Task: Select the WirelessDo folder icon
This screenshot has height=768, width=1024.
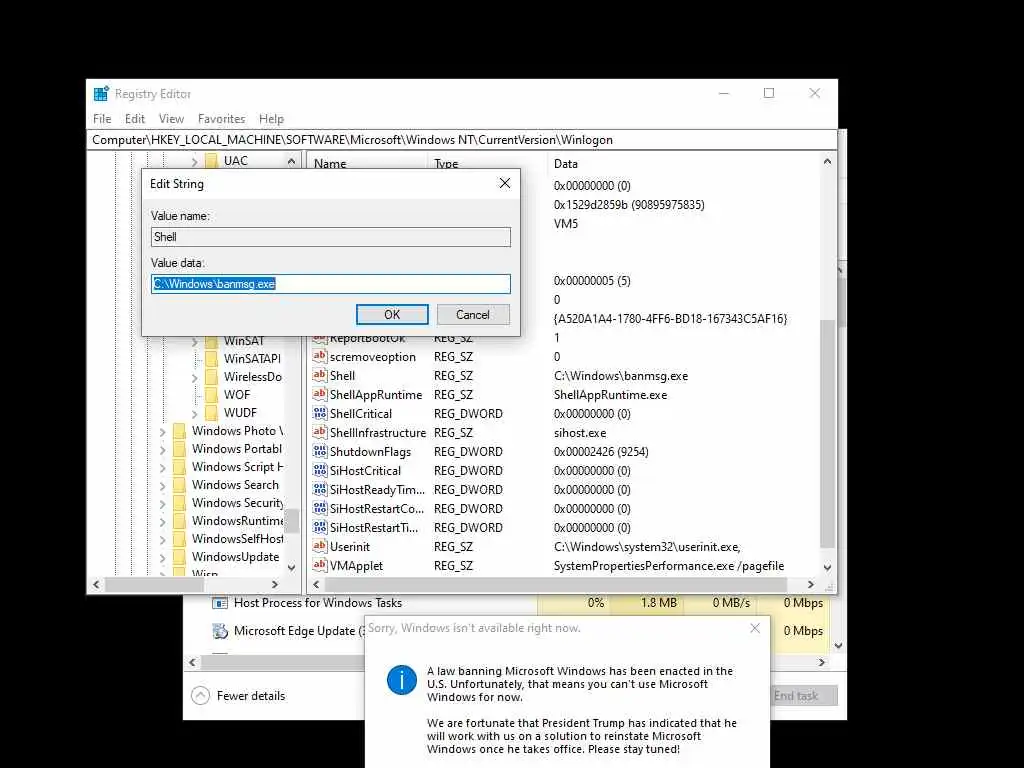Action: [211, 377]
